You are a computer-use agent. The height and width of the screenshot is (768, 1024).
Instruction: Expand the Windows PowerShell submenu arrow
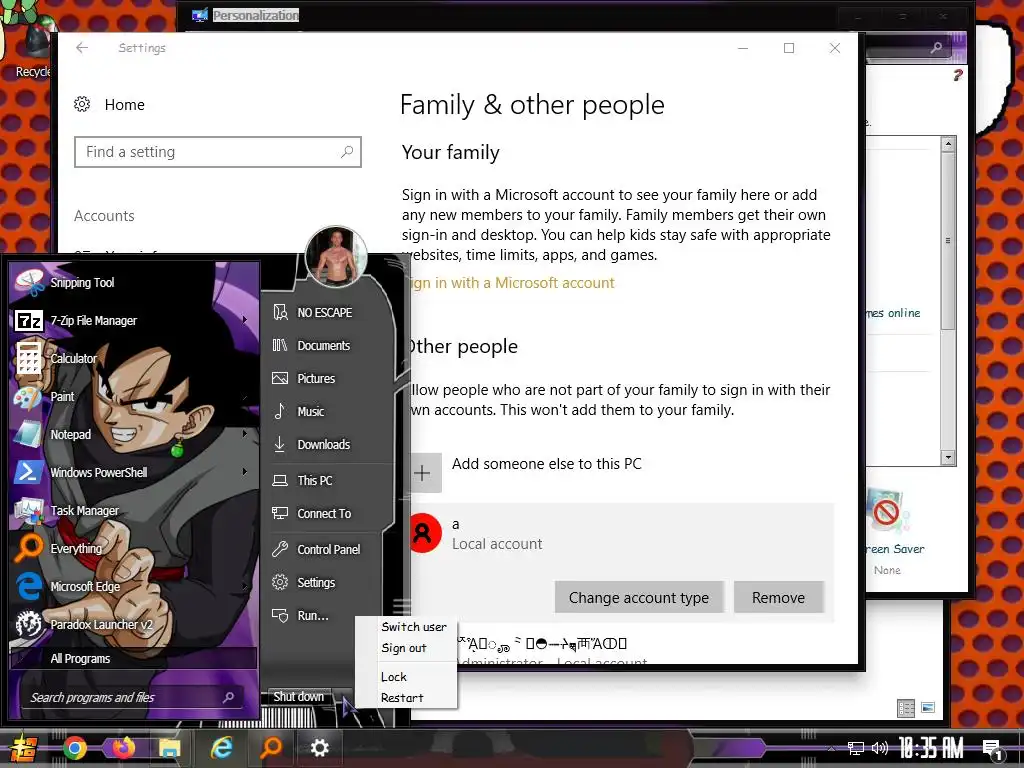[245, 472]
